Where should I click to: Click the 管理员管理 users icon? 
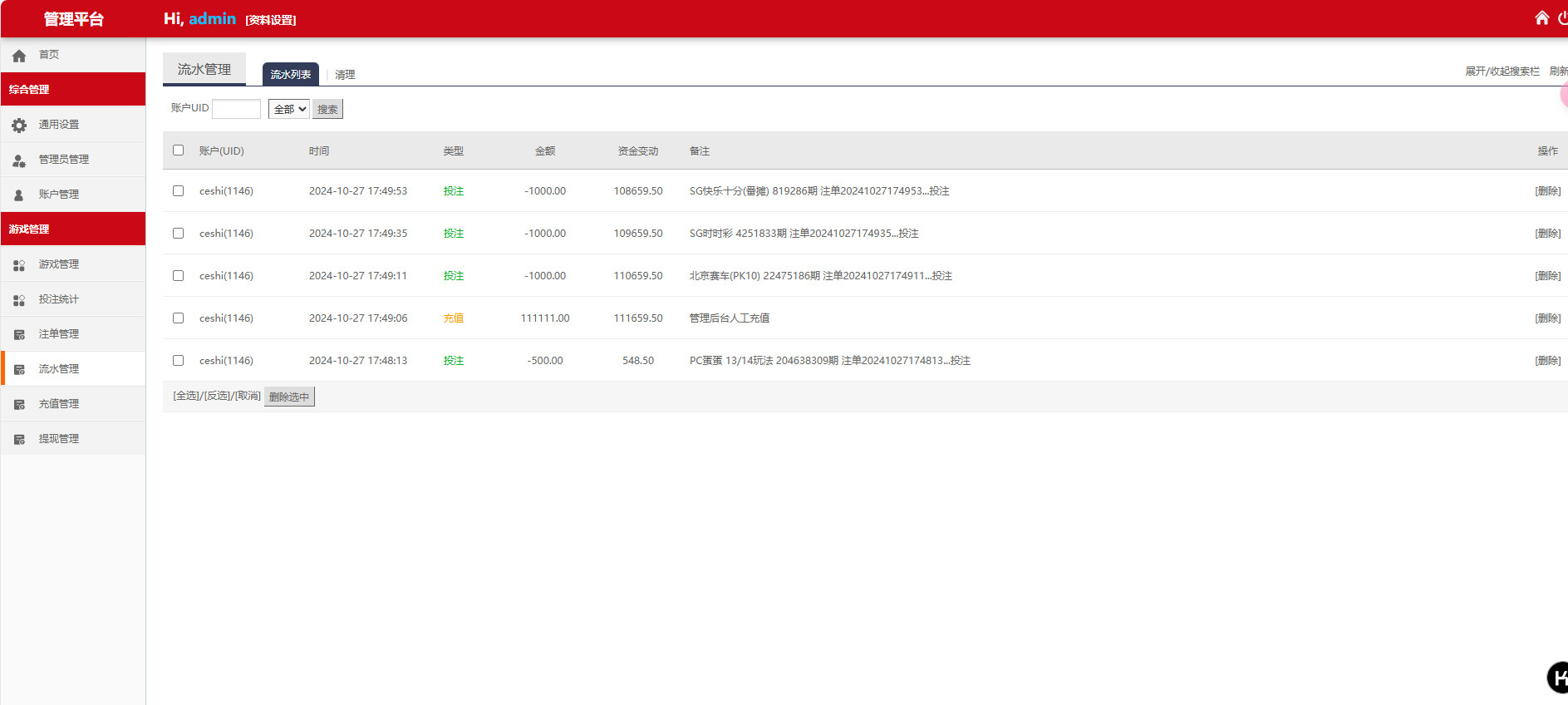coord(19,160)
